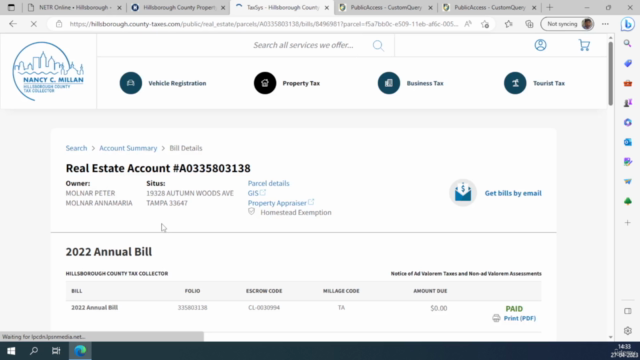This screenshot has width=640, height=360.
Task: Click the Bing chat icon in Edge sidebar
Action: [x=627, y=24]
